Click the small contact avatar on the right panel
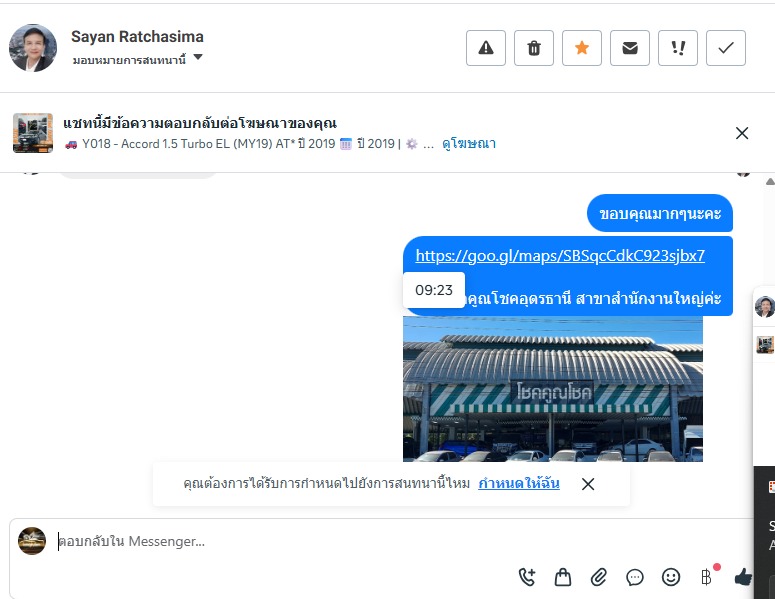The width and height of the screenshot is (775, 599). 765,306
